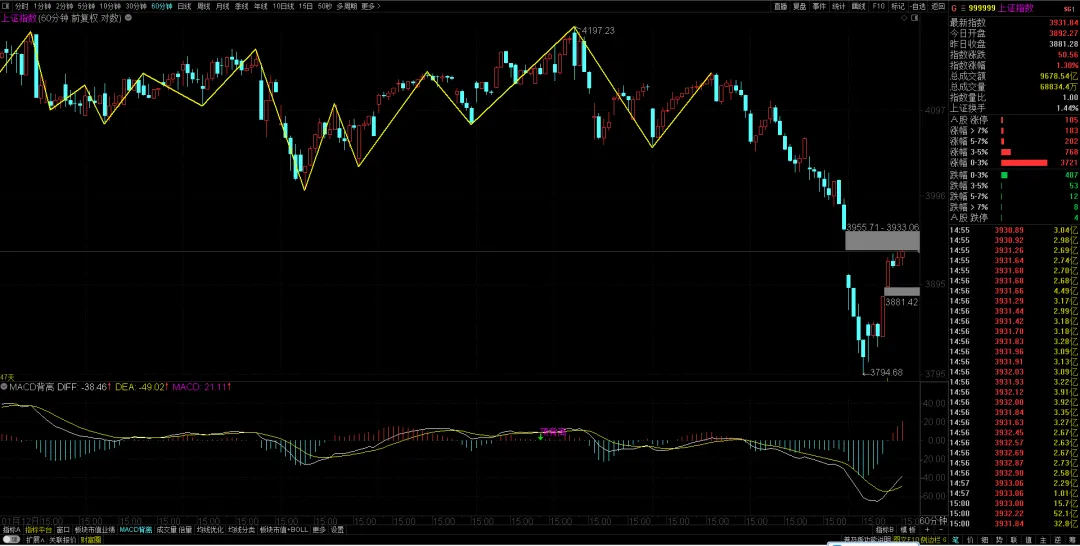This screenshot has height=546, width=1080.
Task: Toggle the switch at bottom-left corner
Action: (x=12, y=540)
